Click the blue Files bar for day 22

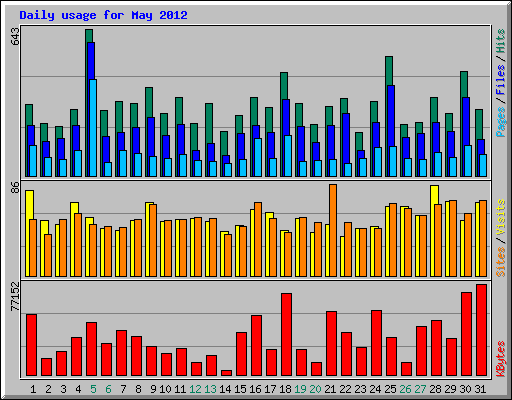[x=346, y=138]
